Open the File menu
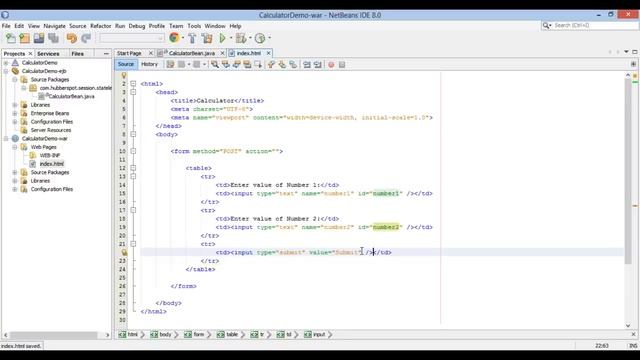 point(6,26)
